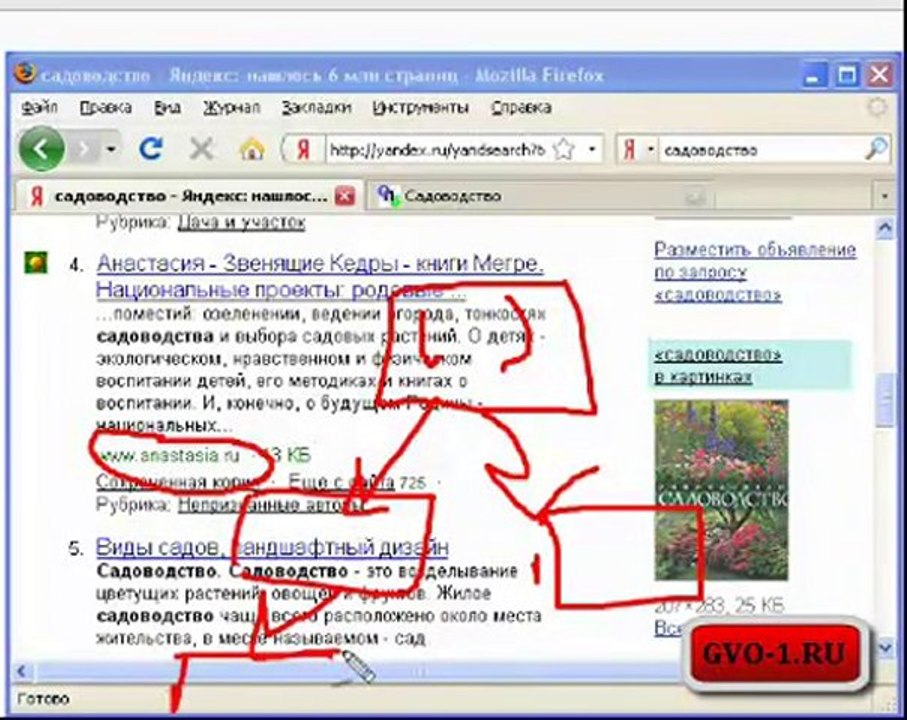907x720 pixels.
Task: Open the history dropdown next to Forward
Action: click(x=111, y=150)
